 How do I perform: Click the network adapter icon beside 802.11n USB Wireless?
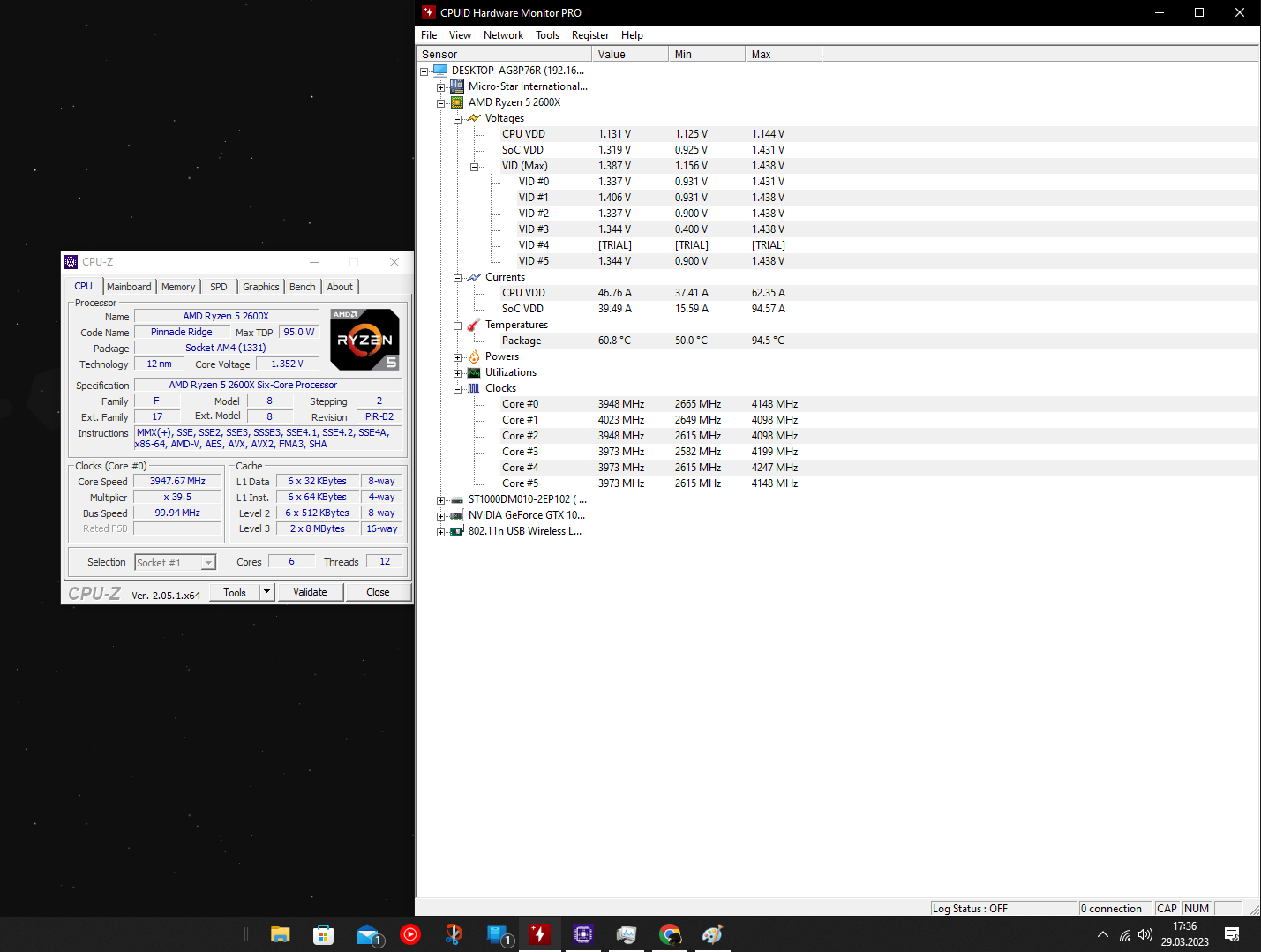457,531
